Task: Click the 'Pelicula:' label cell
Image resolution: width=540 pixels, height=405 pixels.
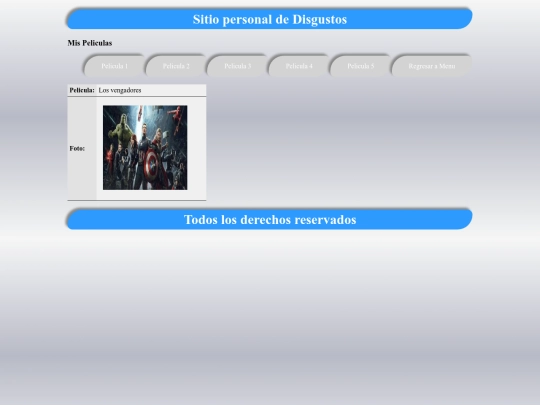Action: pos(82,90)
